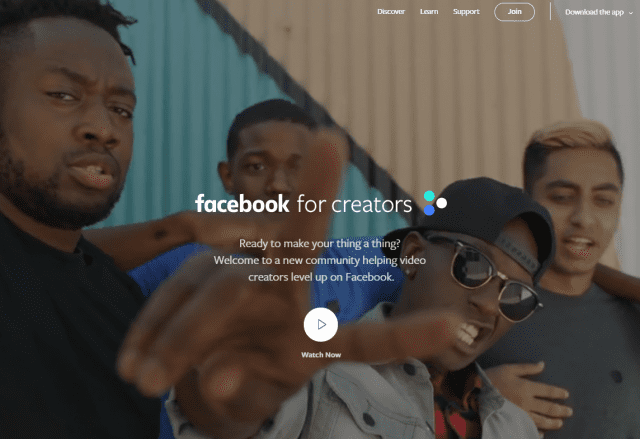640x439 pixels.
Task: Click the three-dot Creators logo icon
Action: (x=435, y=203)
